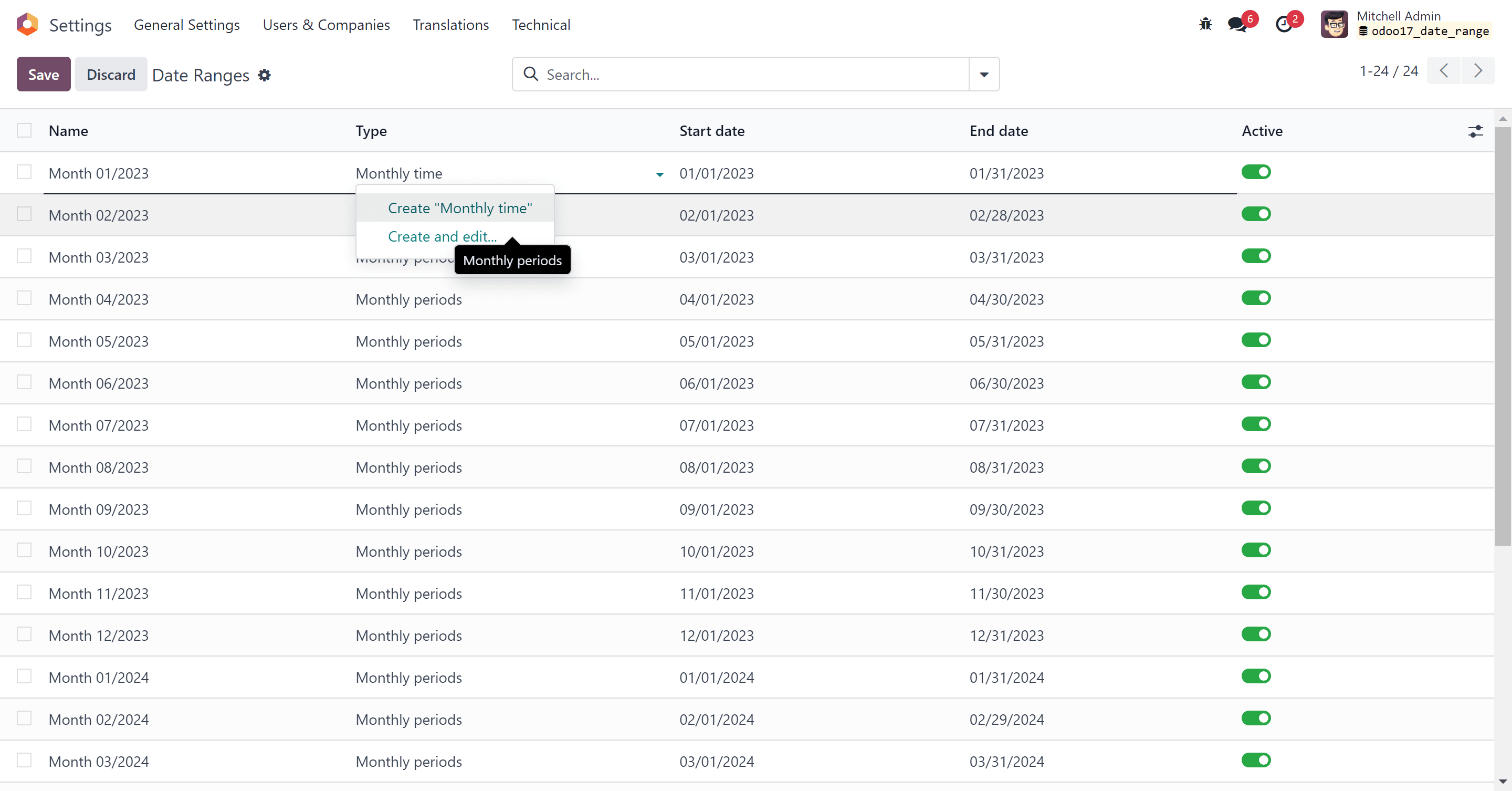The image size is (1512, 791).
Task: Click the Date Ranges gear actions icon
Action: (x=265, y=75)
